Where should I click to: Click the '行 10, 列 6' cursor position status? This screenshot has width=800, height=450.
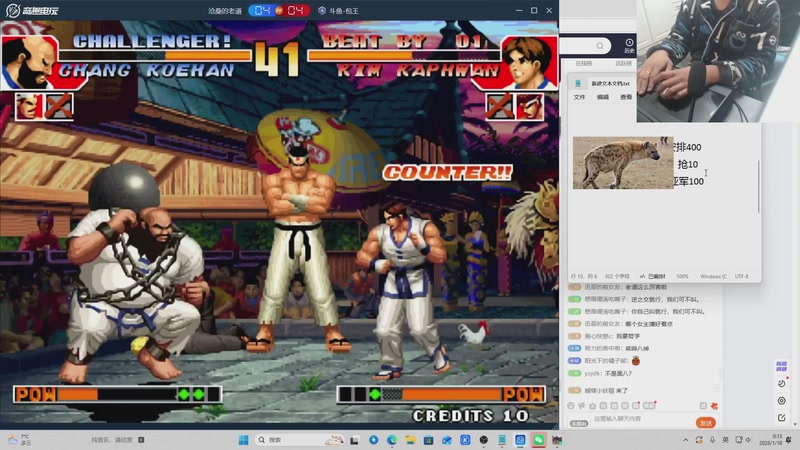click(585, 277)
